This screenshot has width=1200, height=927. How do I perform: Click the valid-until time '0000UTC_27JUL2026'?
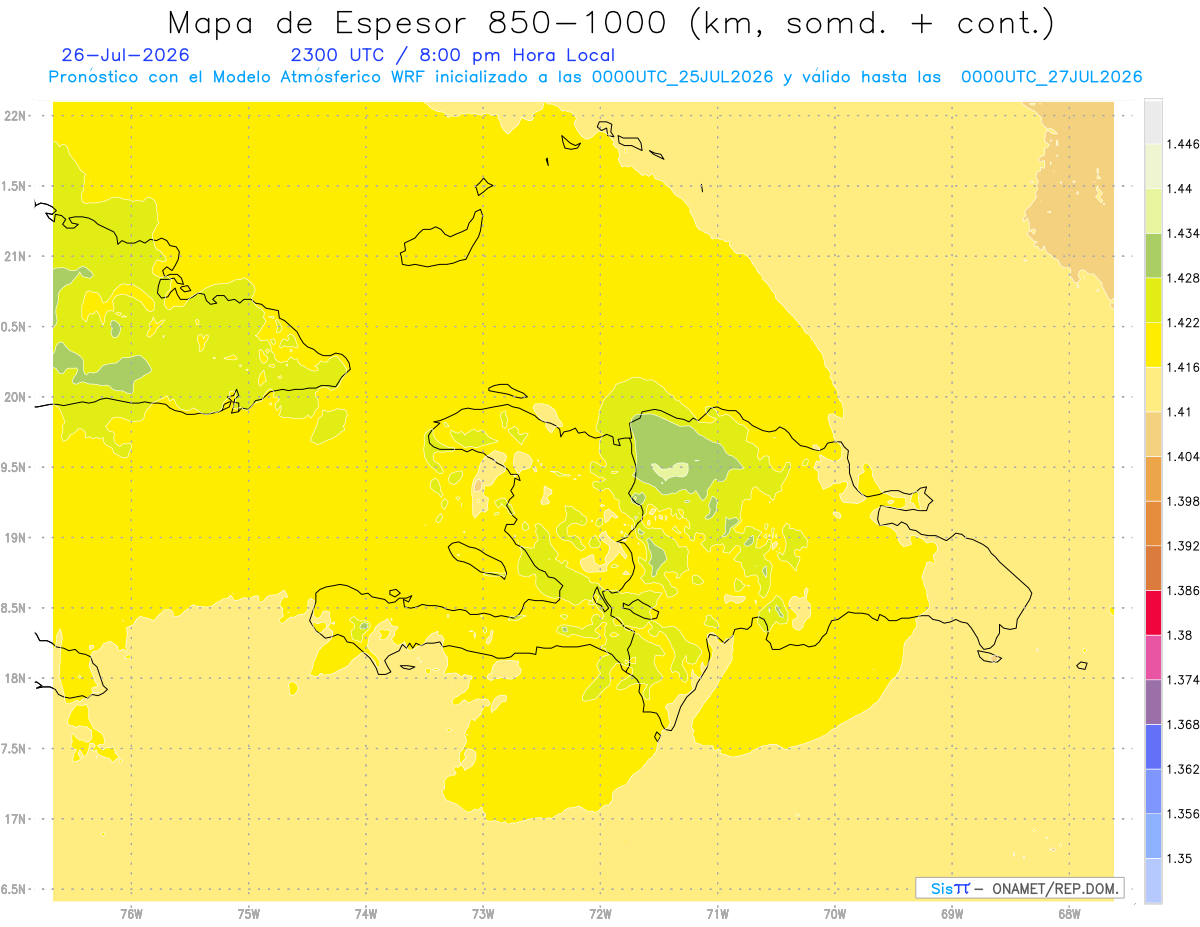click(1051, 77)
